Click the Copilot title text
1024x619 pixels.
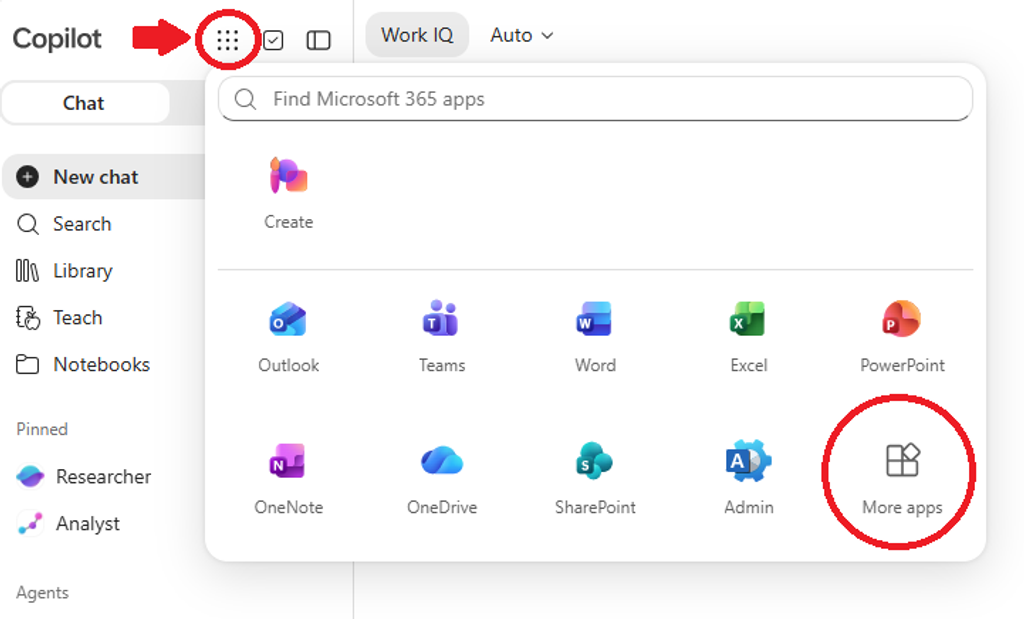(57, 39)
